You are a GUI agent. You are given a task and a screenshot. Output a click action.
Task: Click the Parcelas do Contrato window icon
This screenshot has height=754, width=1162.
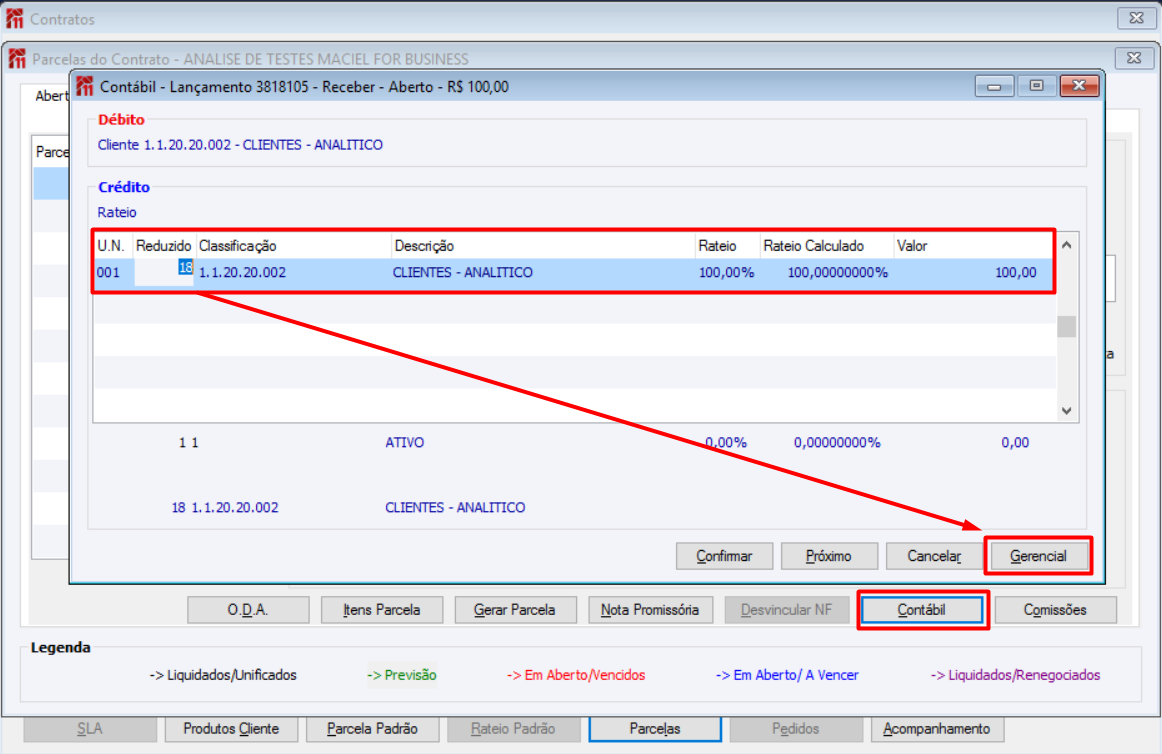17,59
